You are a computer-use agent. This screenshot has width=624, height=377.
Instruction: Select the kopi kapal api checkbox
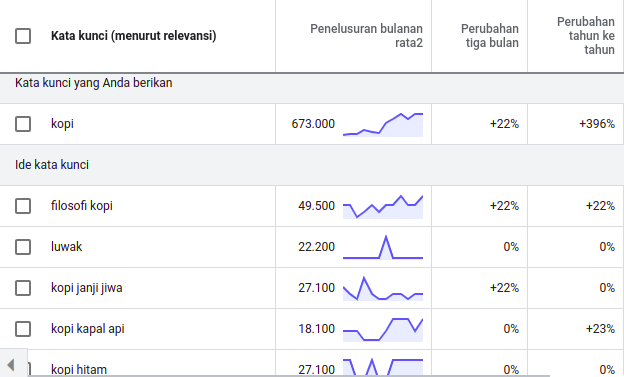(23, 329)
